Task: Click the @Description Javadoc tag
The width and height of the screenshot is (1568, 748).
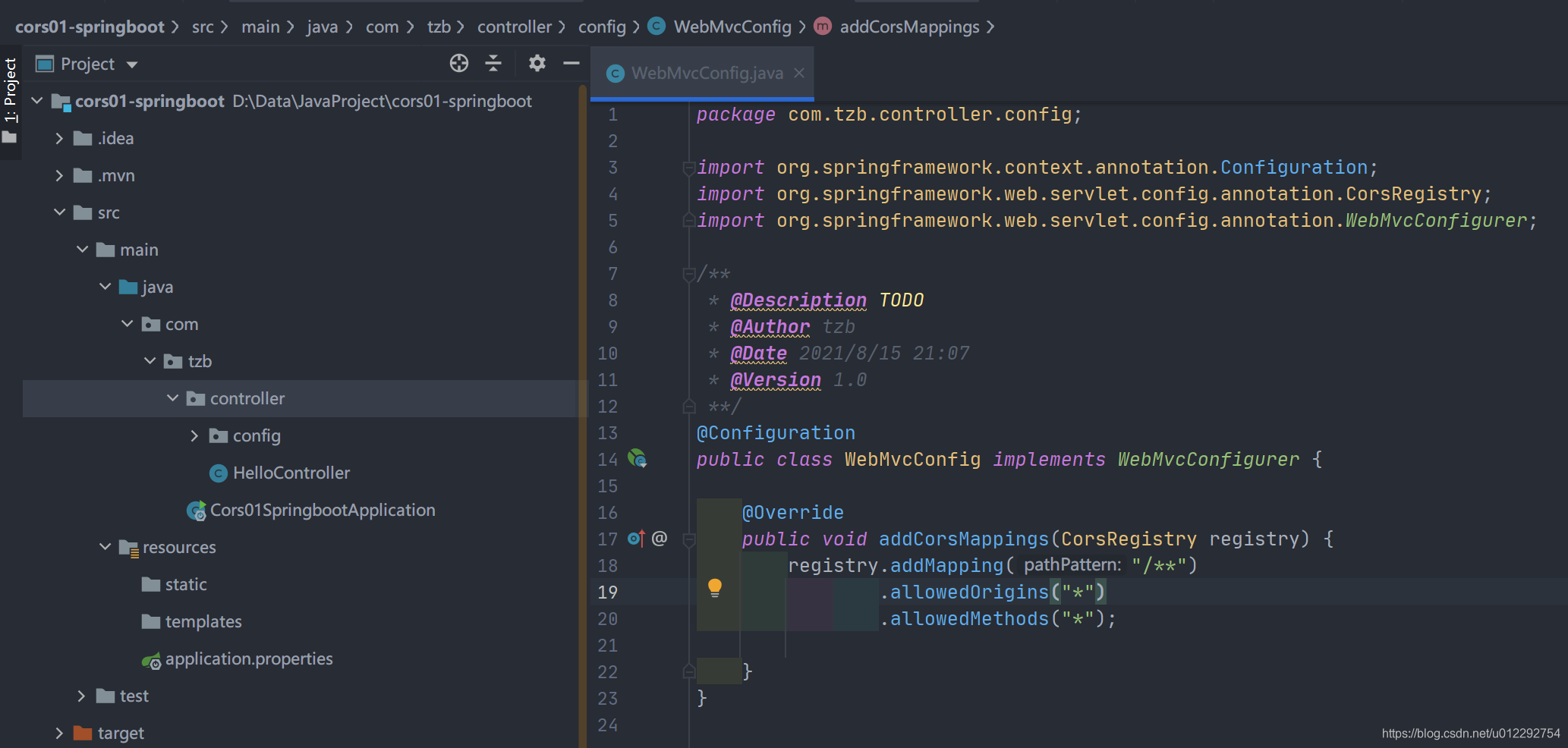Action: (x=798, y=300)
